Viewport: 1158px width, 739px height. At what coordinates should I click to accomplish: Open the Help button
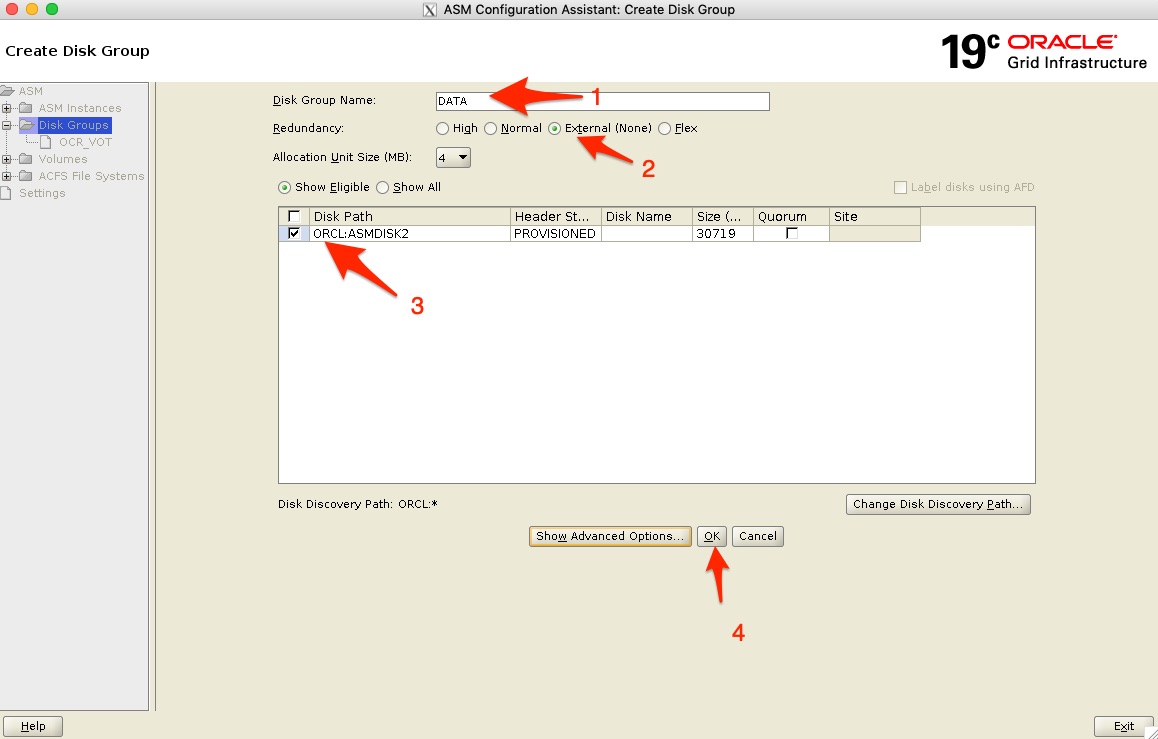(x=32, y=726)
